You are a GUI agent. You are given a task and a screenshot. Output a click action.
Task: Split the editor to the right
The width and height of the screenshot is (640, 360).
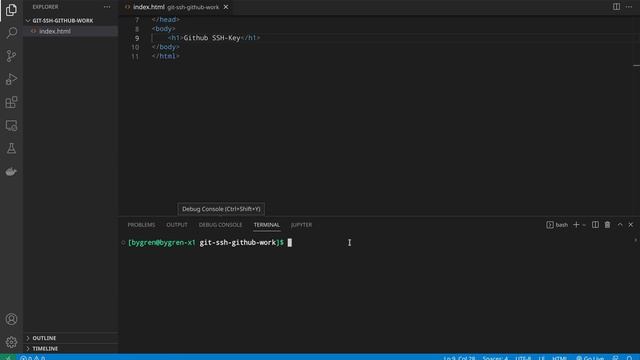616,7
